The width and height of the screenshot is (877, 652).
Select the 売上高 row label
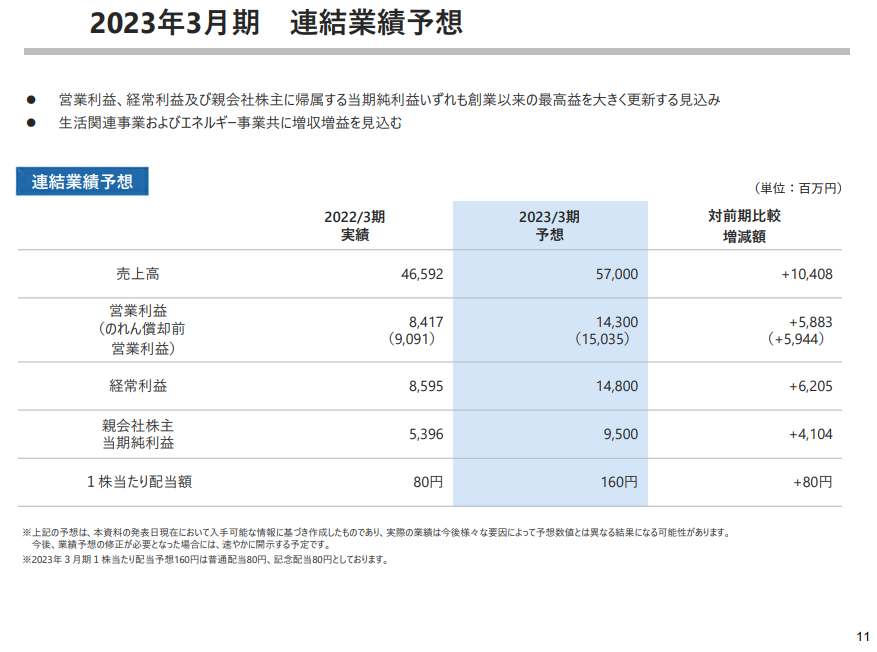pos(138,274)
